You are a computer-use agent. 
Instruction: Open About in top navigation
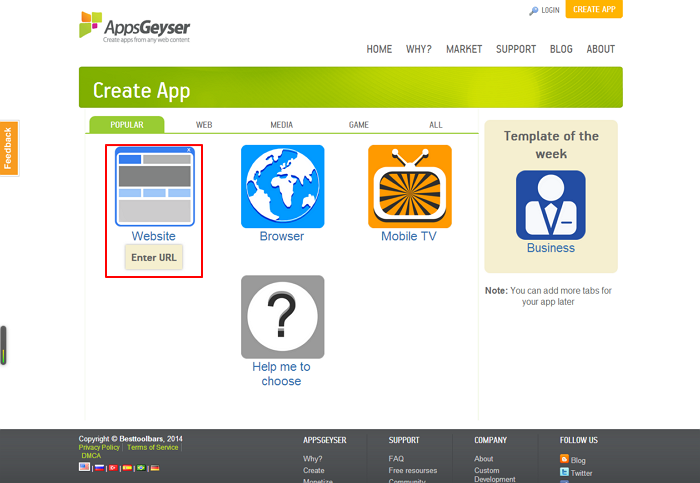[600, 49]
